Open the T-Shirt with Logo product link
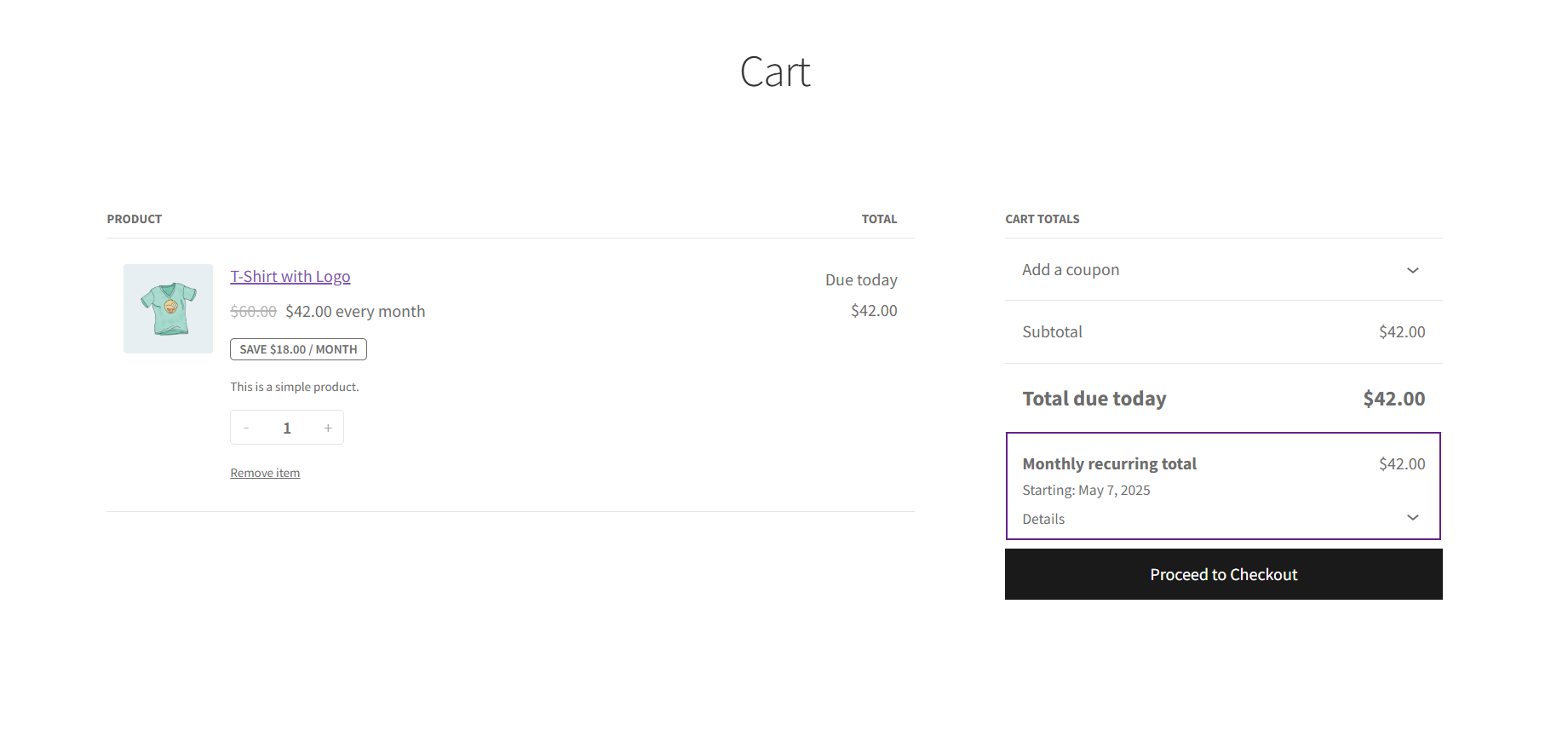The image size is (1568, 736). point(290,277)
